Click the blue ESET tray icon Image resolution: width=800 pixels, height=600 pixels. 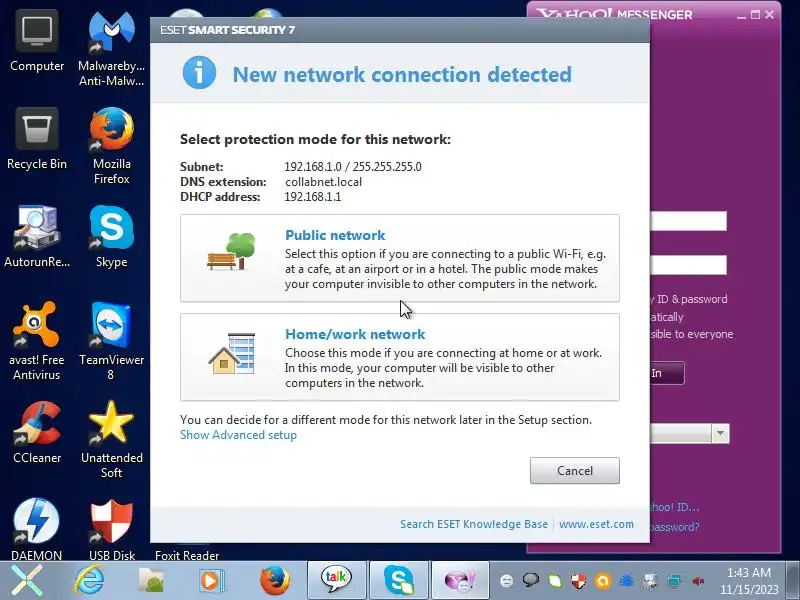point(627,581)
